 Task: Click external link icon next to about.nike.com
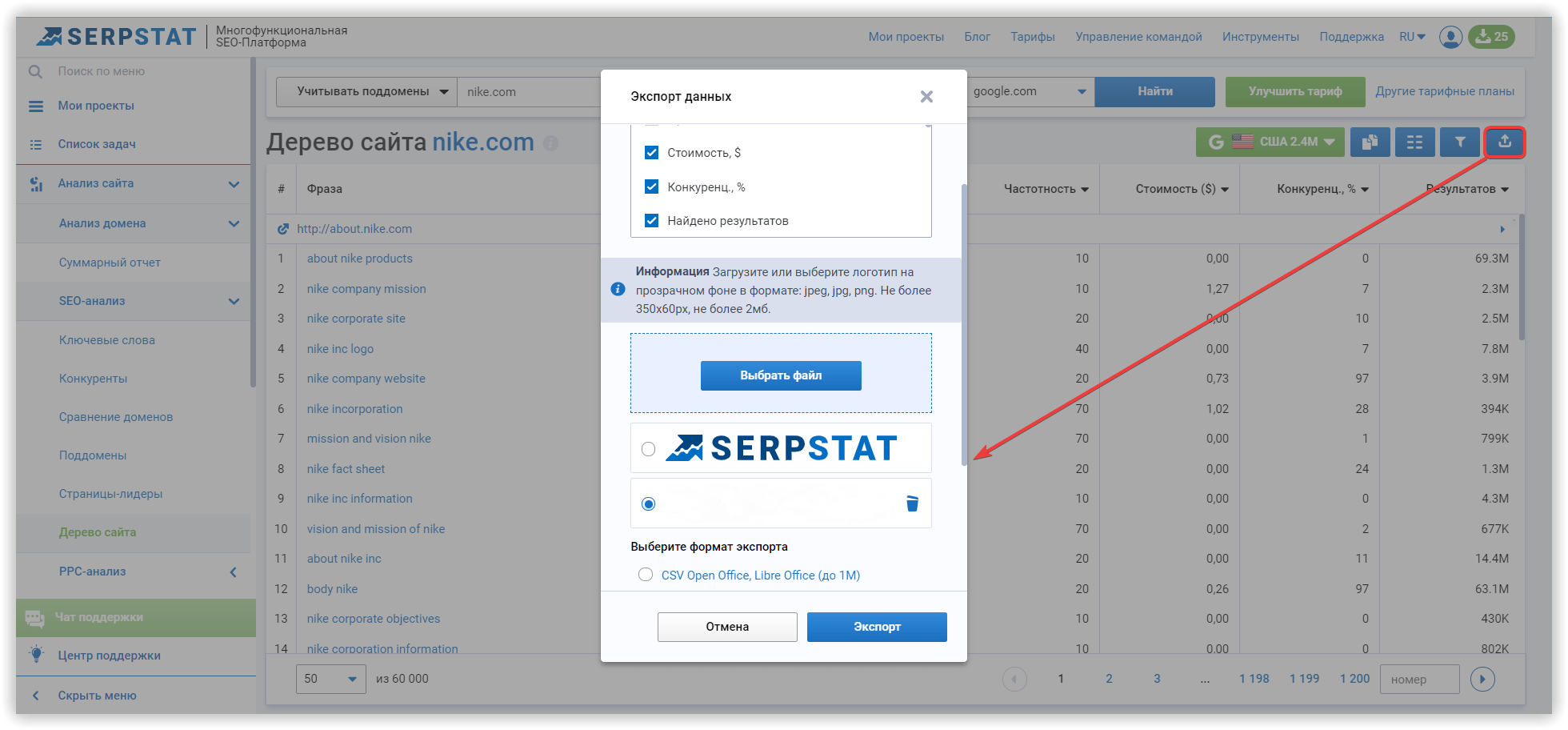282,229
